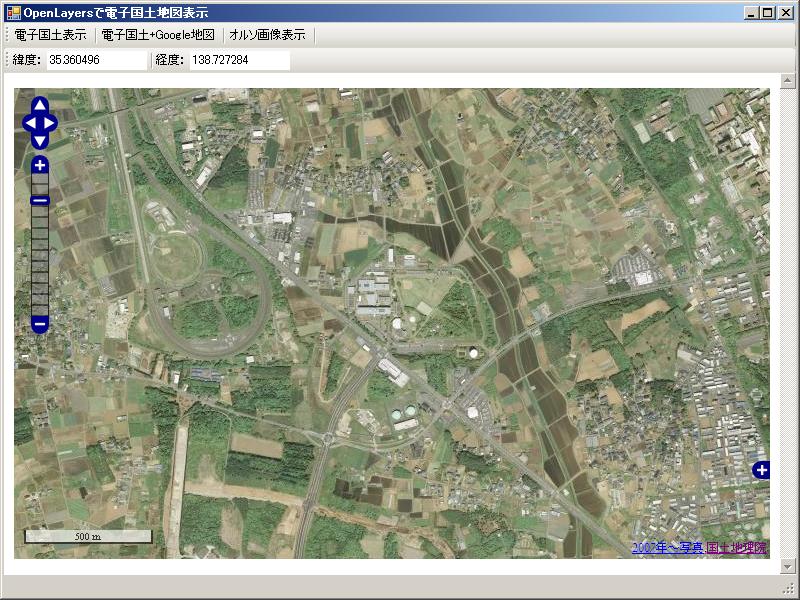Pan the map north with up arrow
Viewport: 800px width, 600px height.
tap(40, 106)
